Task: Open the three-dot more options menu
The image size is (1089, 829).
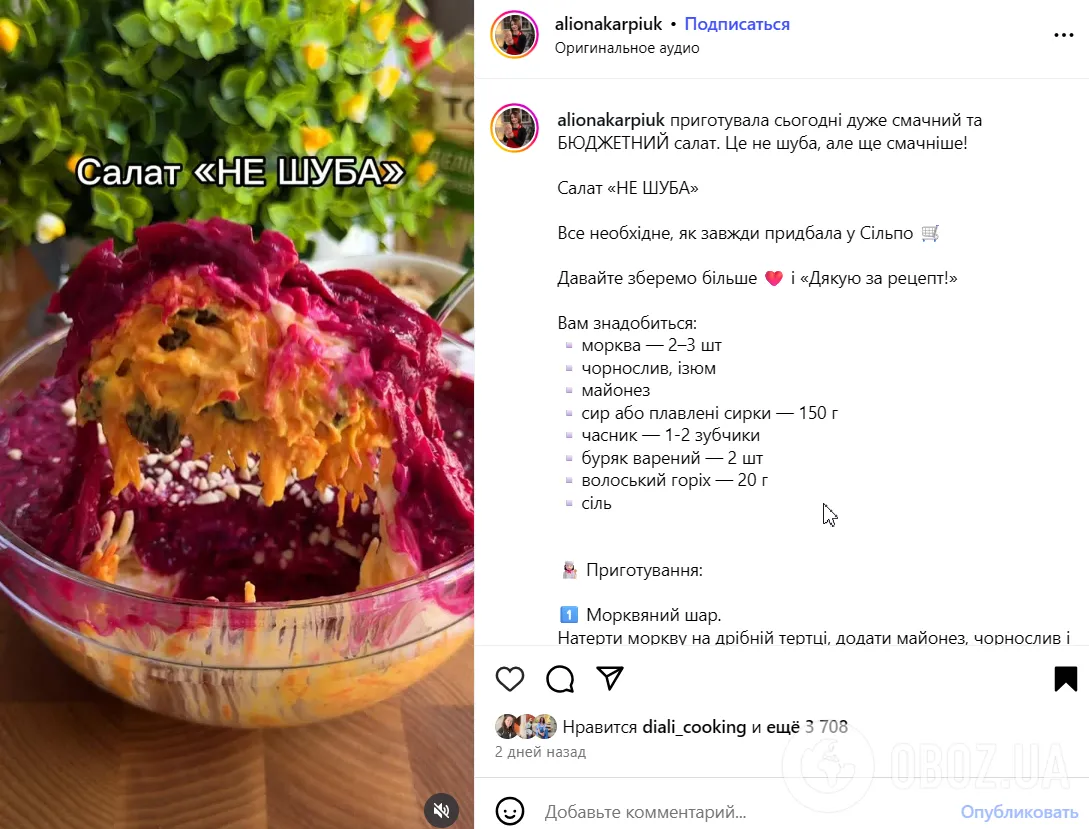Action: point(1063,35)
